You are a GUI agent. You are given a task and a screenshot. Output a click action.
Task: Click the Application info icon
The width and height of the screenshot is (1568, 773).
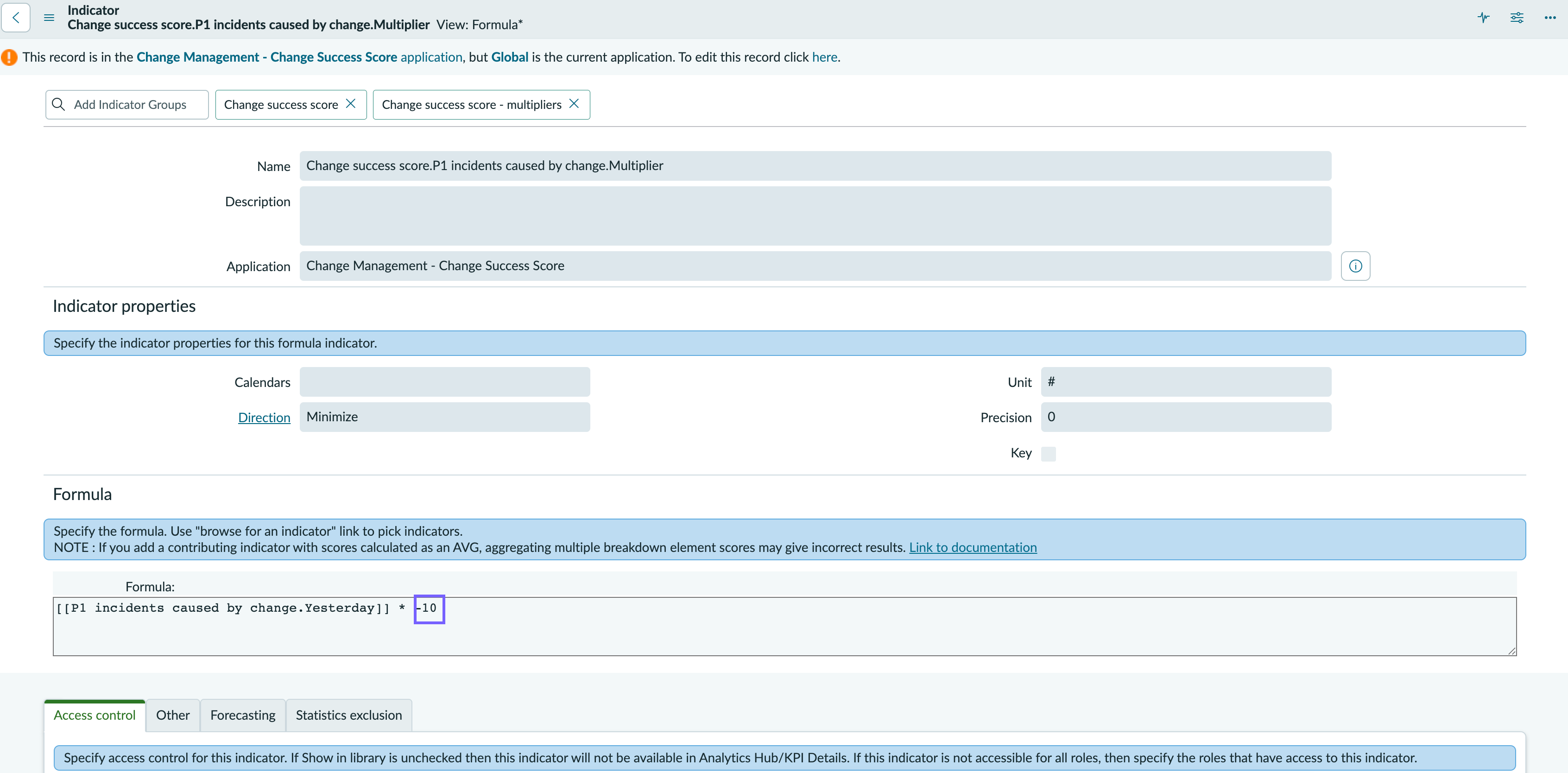point(1356,266)
